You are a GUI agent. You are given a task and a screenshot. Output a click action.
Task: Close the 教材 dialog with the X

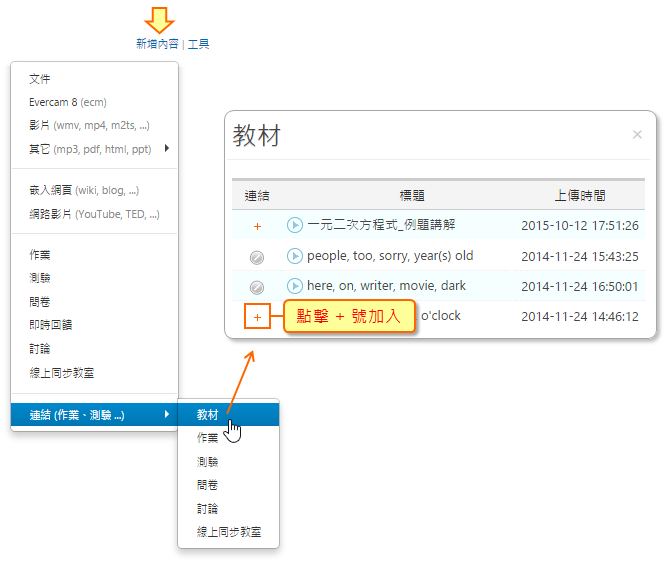[x=637, y=135]
